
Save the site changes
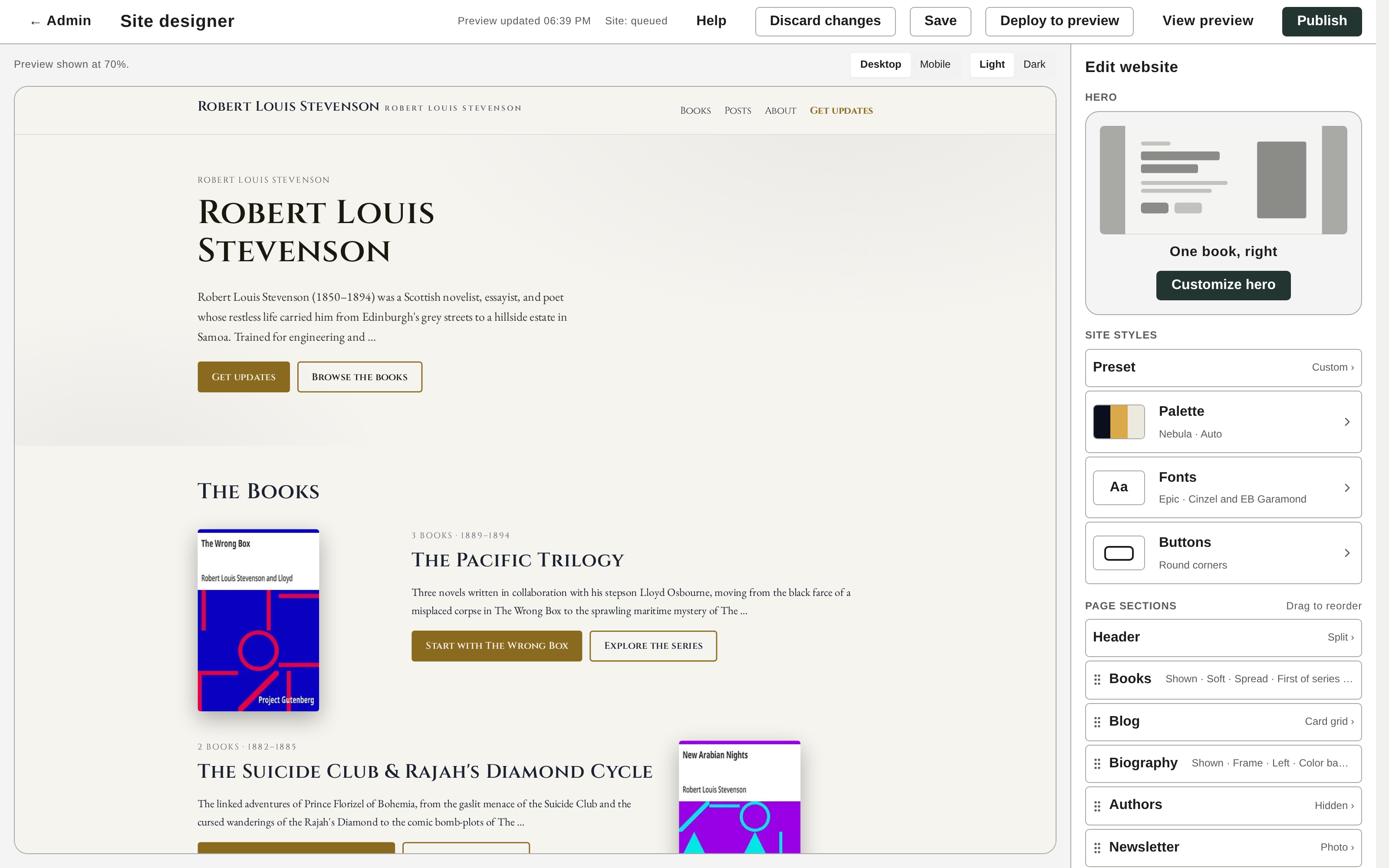(x=940, y=21)
